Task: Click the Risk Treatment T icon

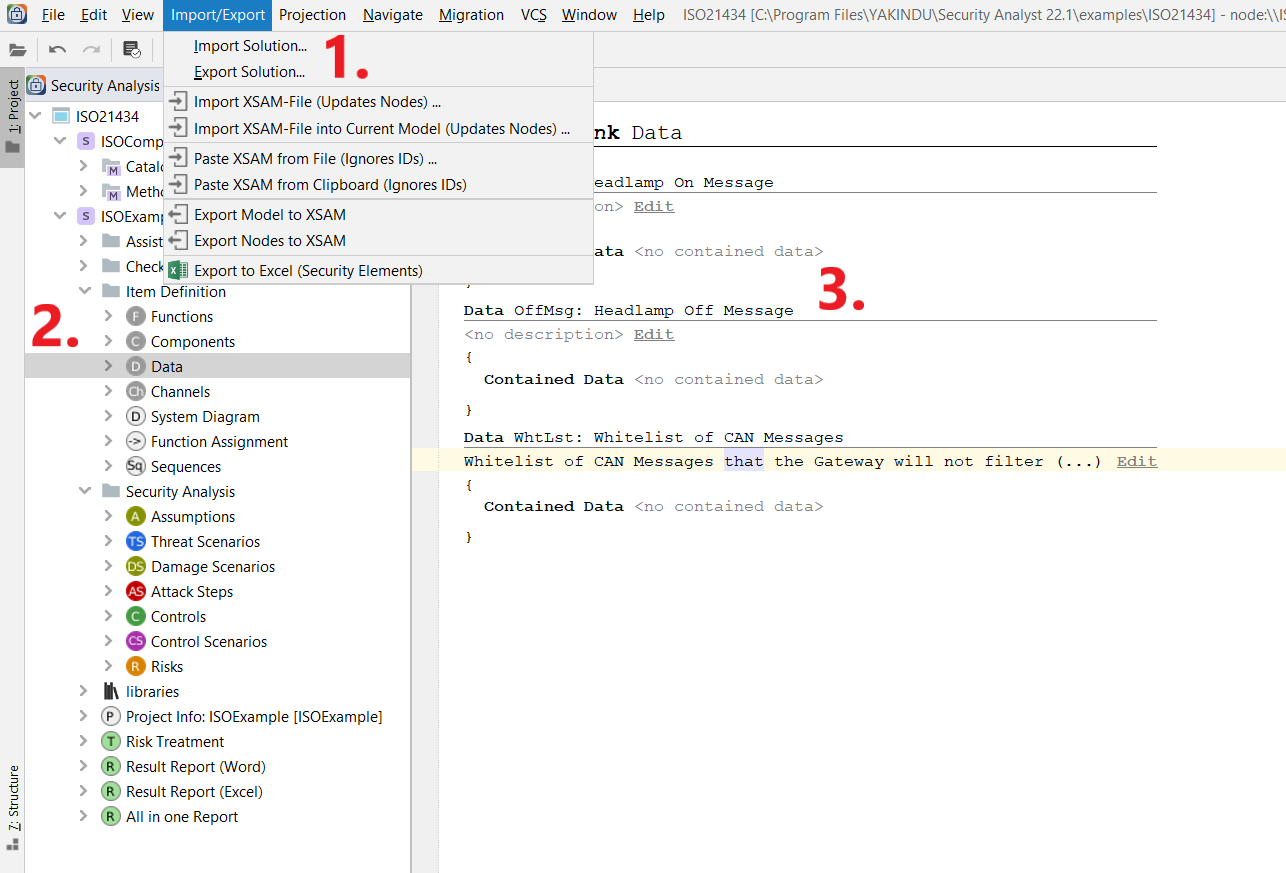Action: tap(111, 741)
